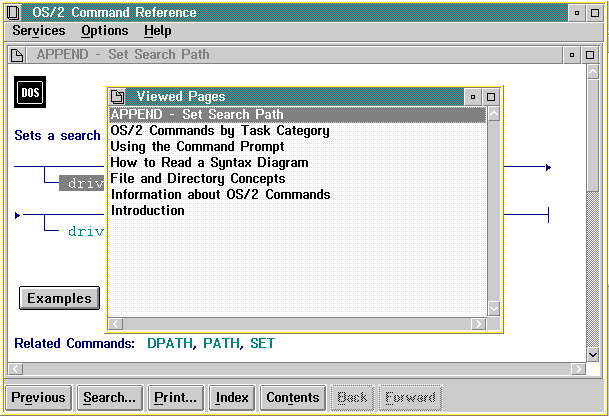Open the Services menu
609x416 pixels.
click(39, 31)
